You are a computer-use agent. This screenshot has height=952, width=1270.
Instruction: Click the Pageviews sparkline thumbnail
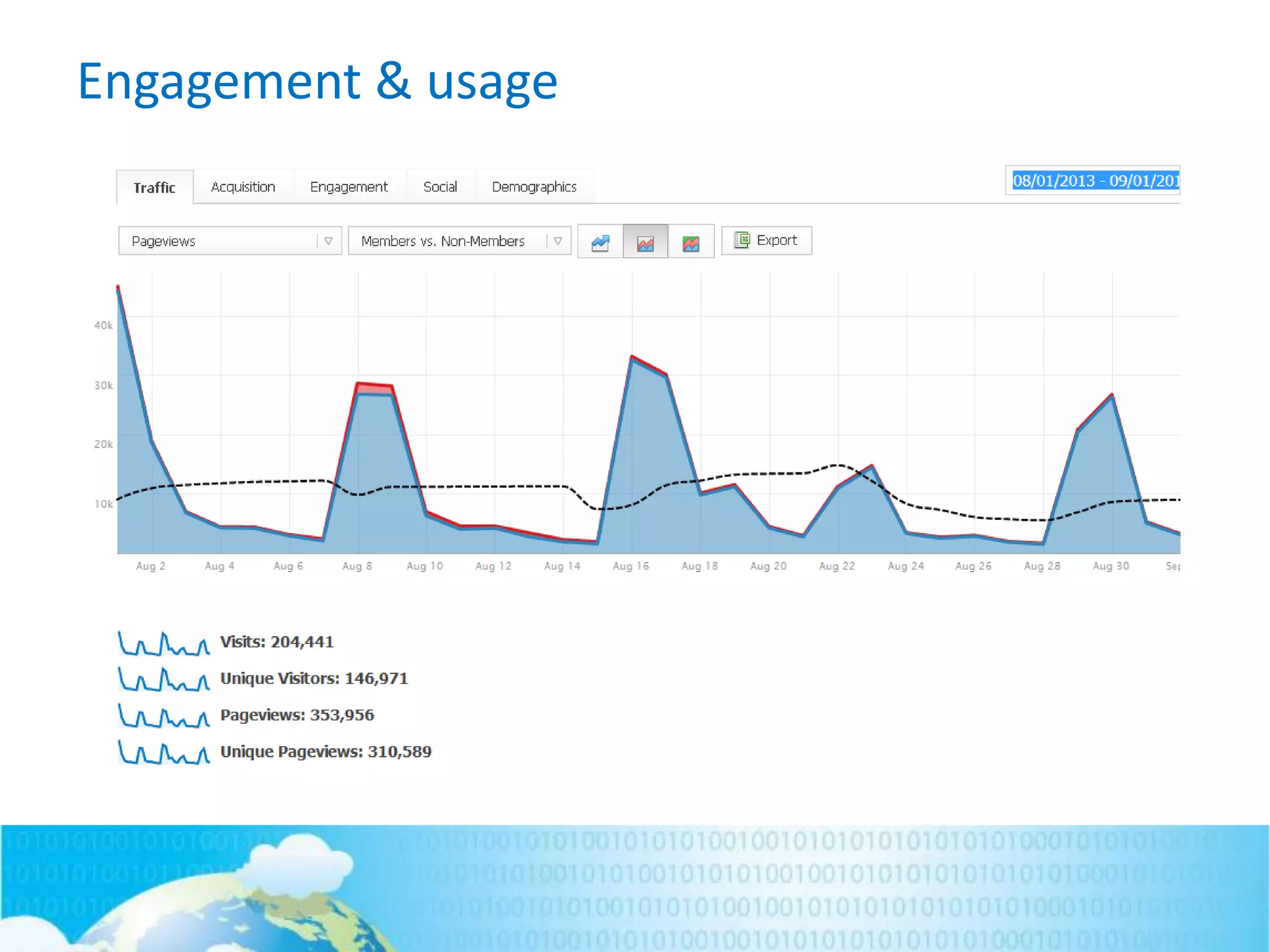pos(164,715)
